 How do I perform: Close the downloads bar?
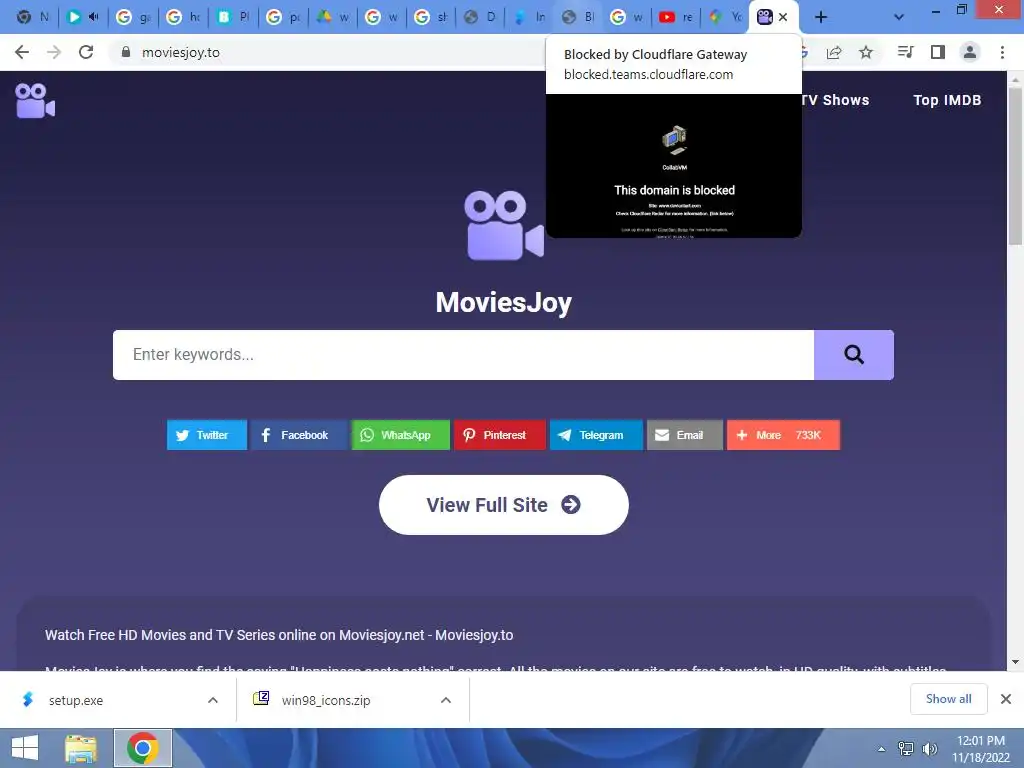(x=1006, y=699)
